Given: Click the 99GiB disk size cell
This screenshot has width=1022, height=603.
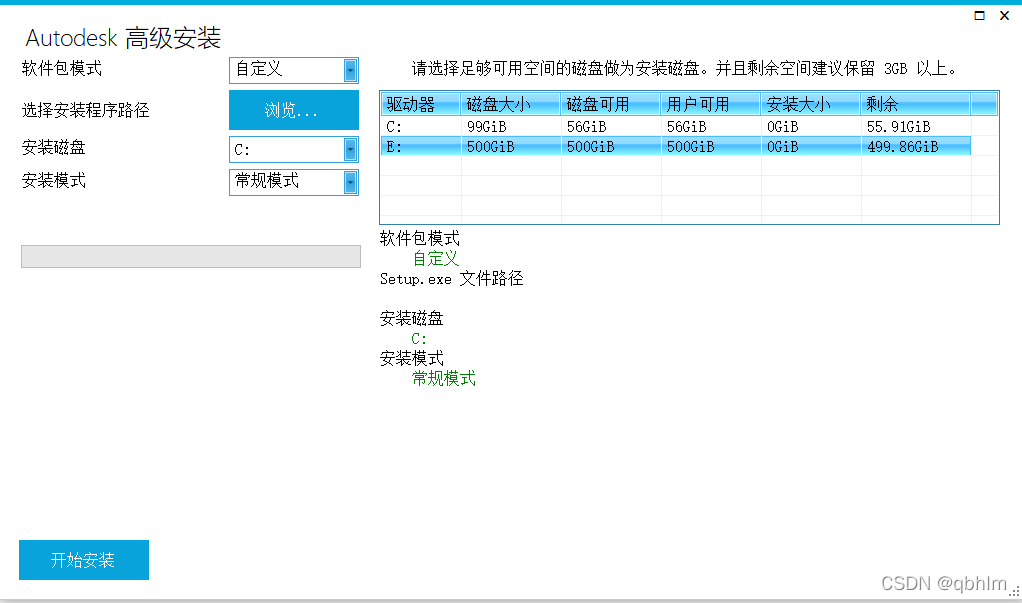Looking at the screenshot, I should coord(511,126).
